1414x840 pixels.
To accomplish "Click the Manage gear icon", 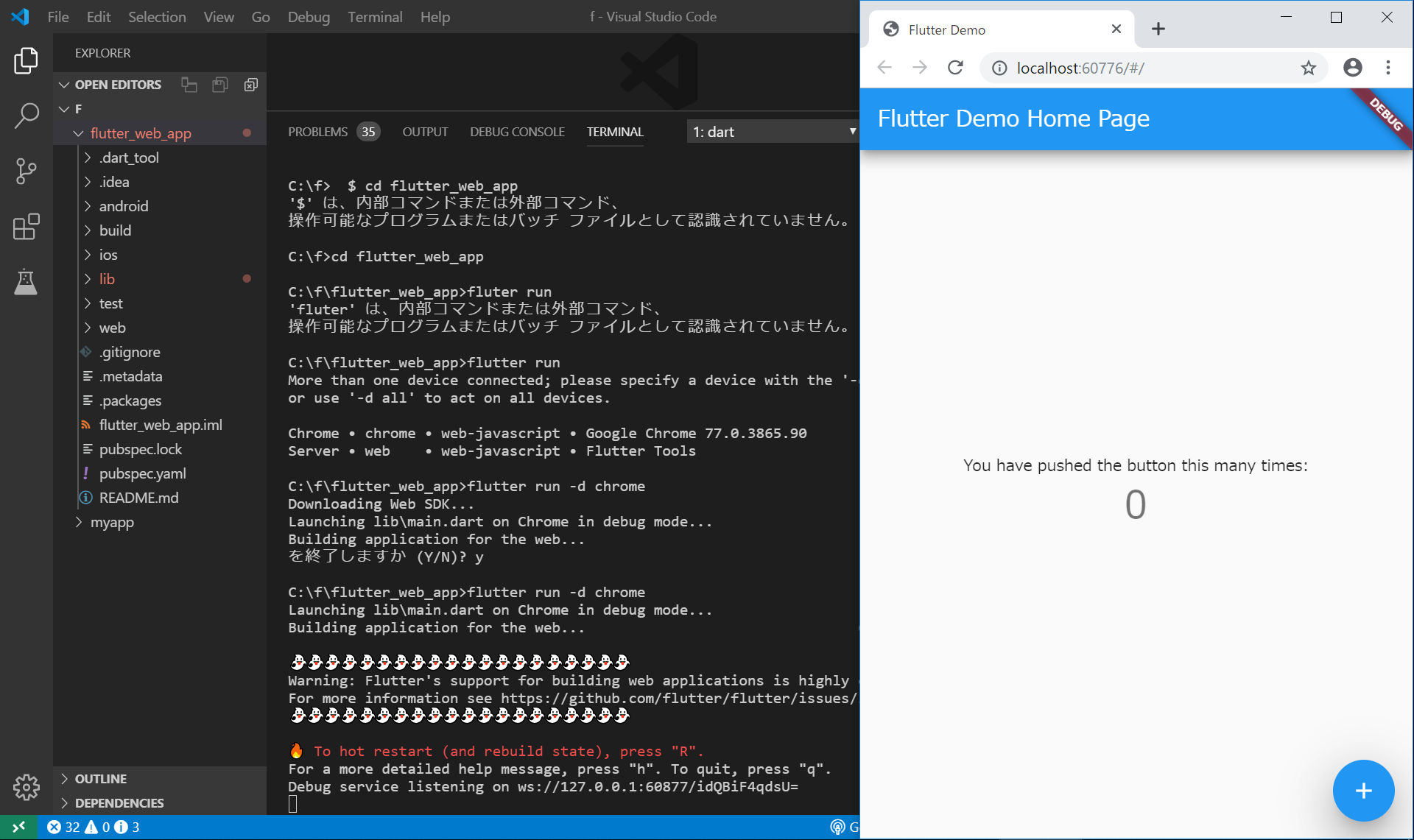I will 27,787.
